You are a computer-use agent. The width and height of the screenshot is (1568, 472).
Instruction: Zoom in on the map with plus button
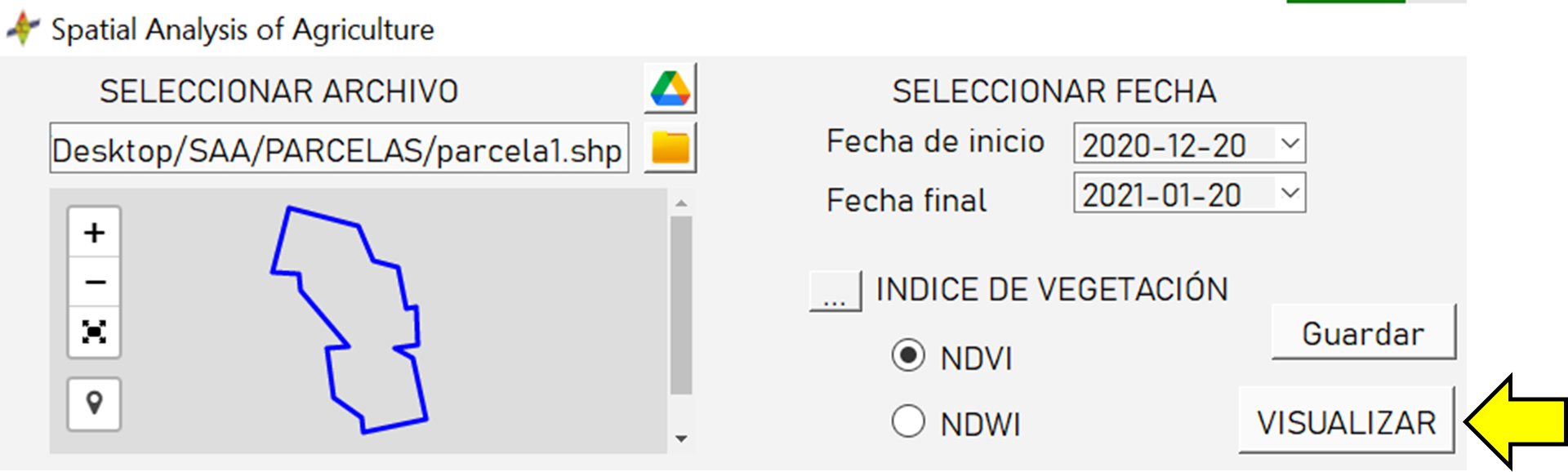pos(94,233)
